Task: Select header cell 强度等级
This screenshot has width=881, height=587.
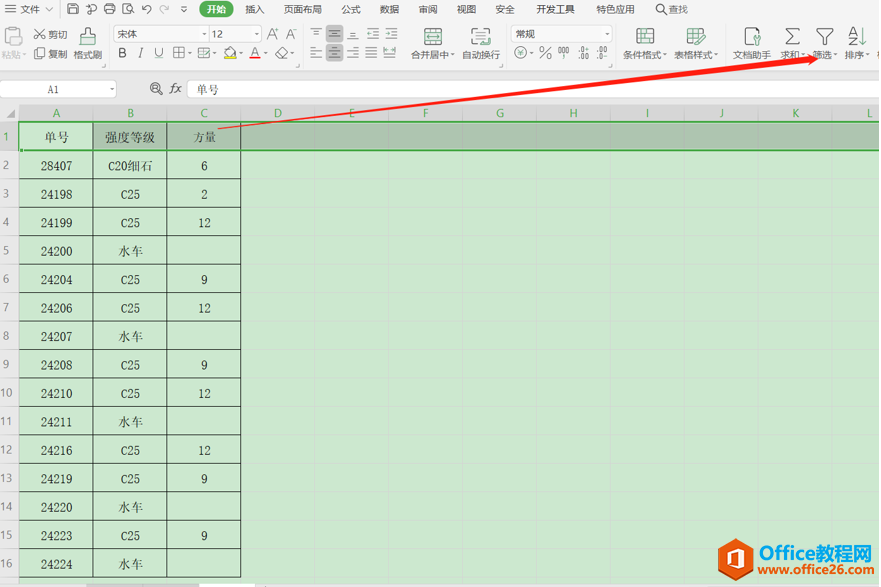Action: click(x=130, y=137)
